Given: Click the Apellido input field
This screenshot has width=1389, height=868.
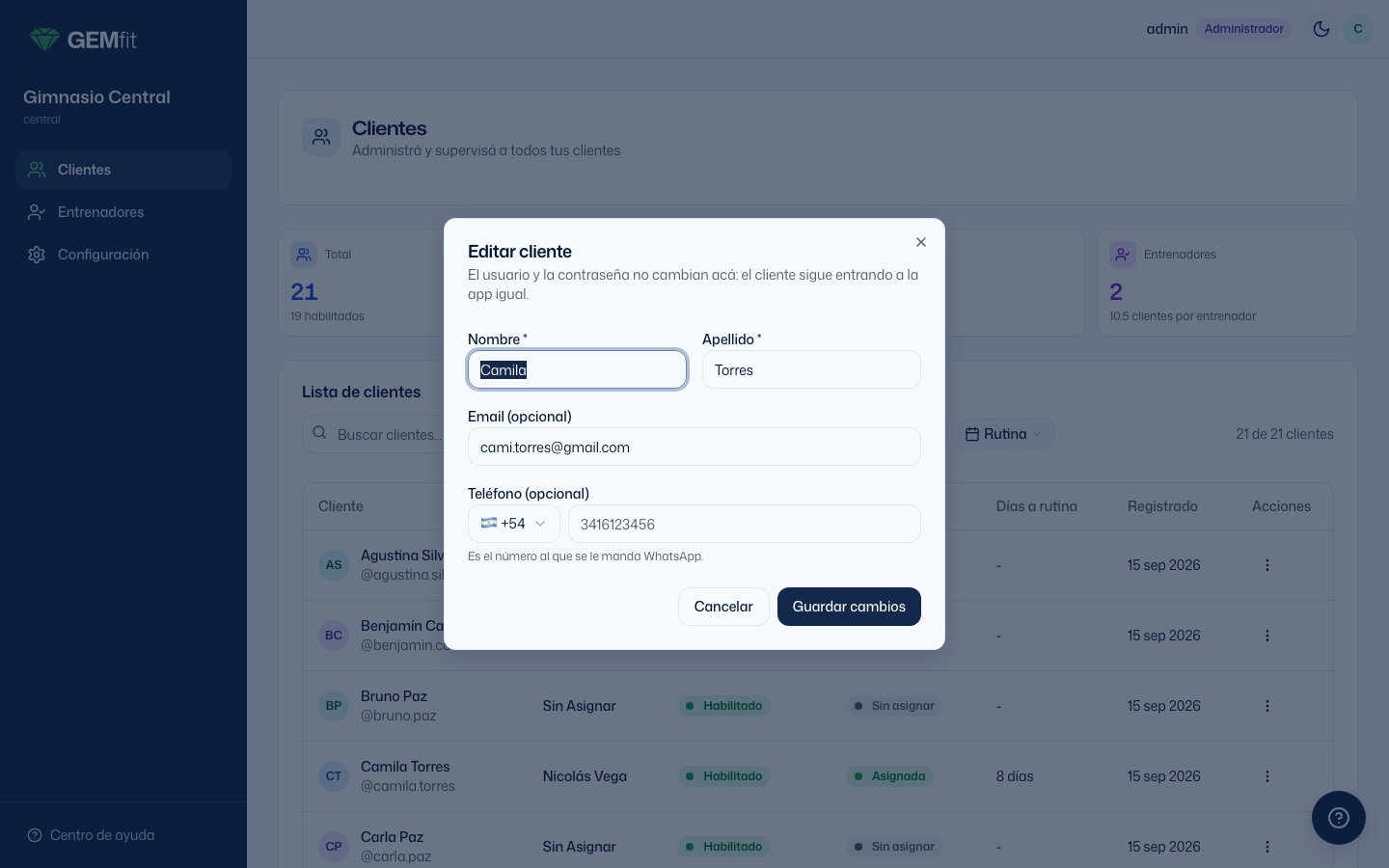Looking at the screenshot, I should point(811,369).
